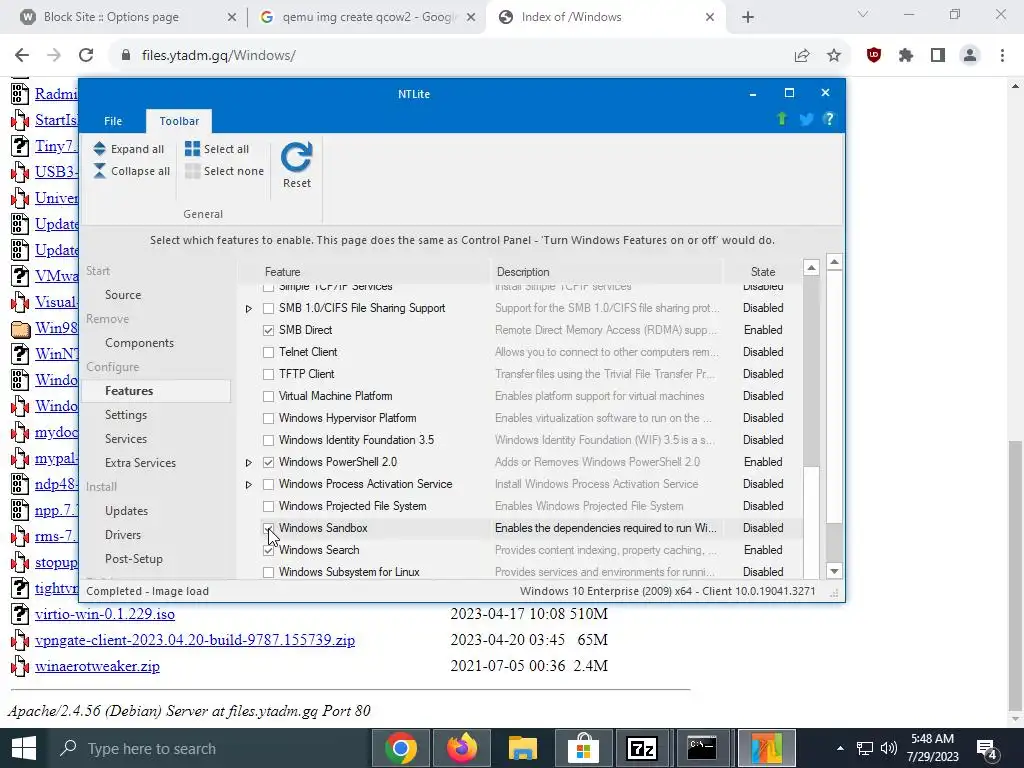This screenshot has width=1024, height=768.
Task: Open the Chrome three-dot menu
Action: pyautogui.click(x=1002, y=56)
